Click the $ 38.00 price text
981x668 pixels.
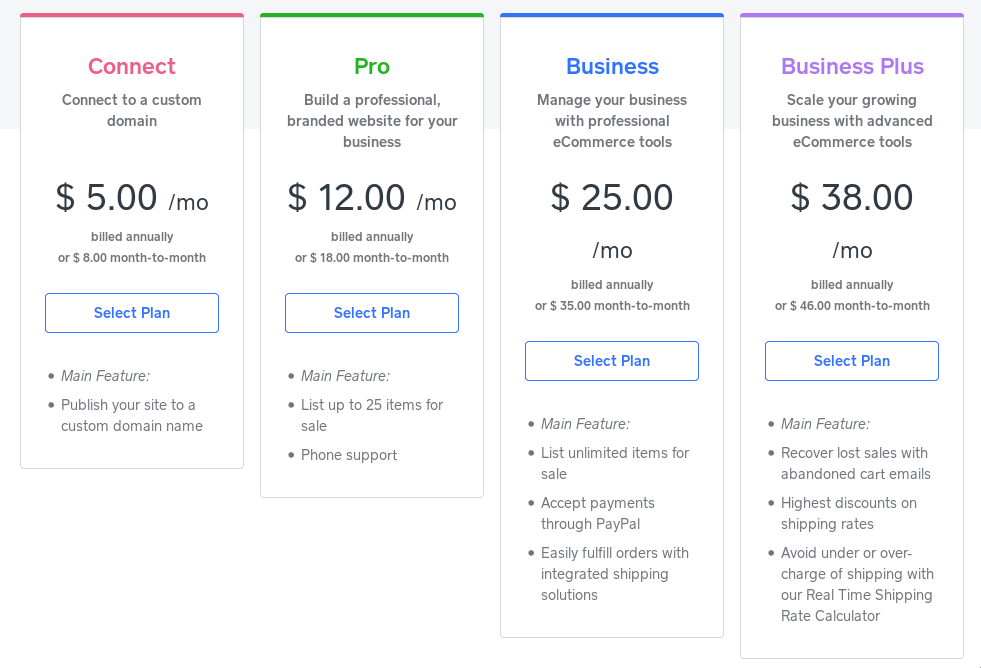[852, 198]
